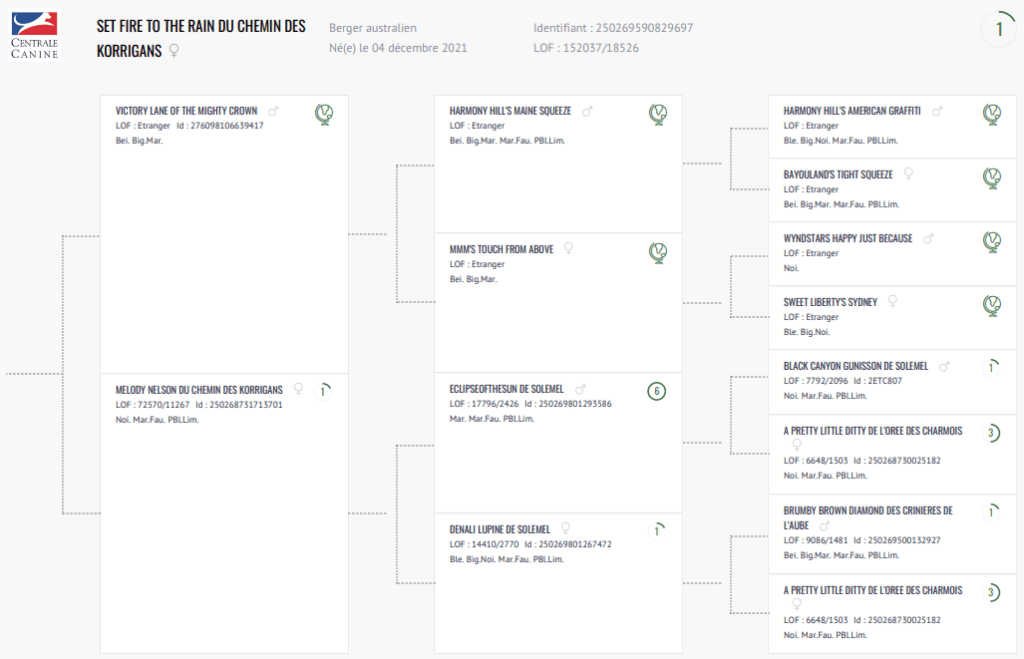Screen dimensions: 1024x659
Task: Click the cotation 1 badge on Melody Nelson
Action: (323, 391)
